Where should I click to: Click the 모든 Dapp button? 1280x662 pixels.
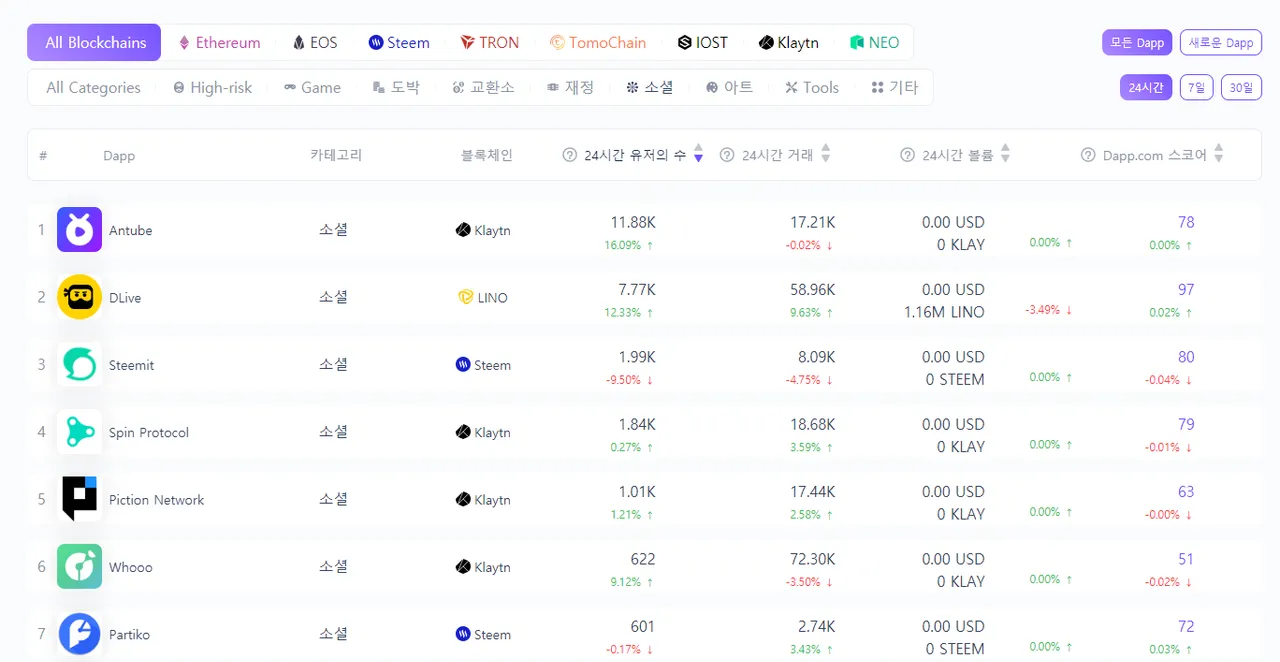(1137, 42)
